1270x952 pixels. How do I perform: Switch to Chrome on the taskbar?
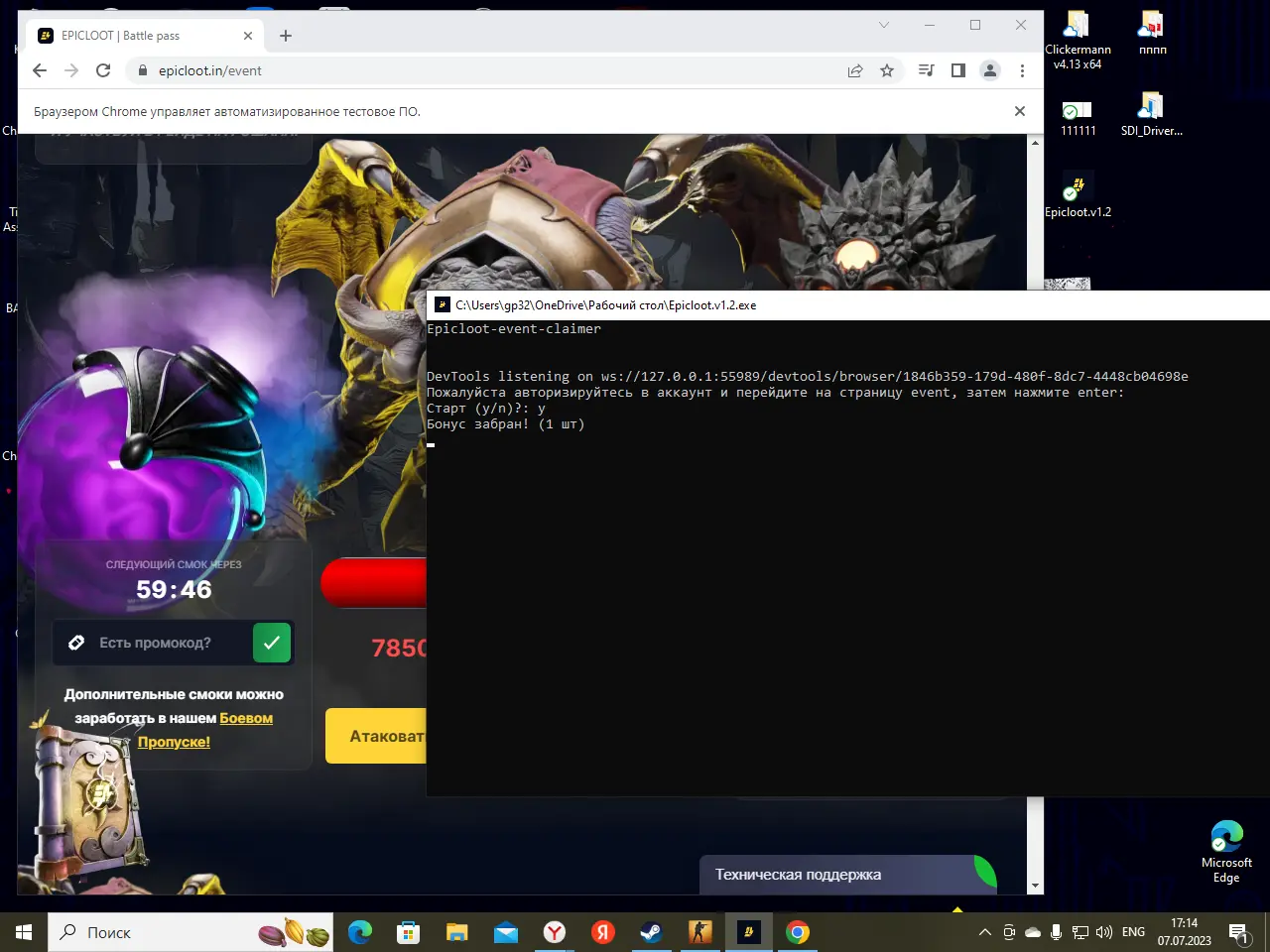[x=797, y=932]
